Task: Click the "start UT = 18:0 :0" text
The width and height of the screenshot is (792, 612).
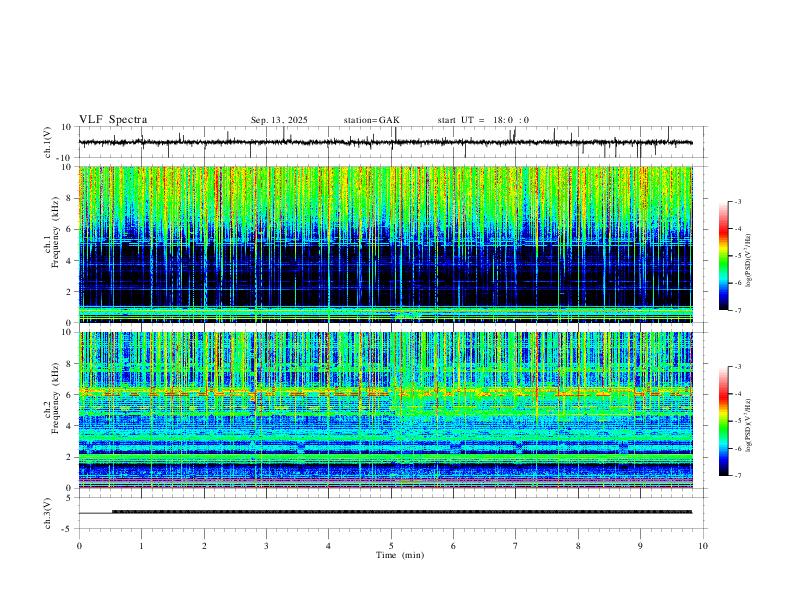Action: click(x=483, y=120)
